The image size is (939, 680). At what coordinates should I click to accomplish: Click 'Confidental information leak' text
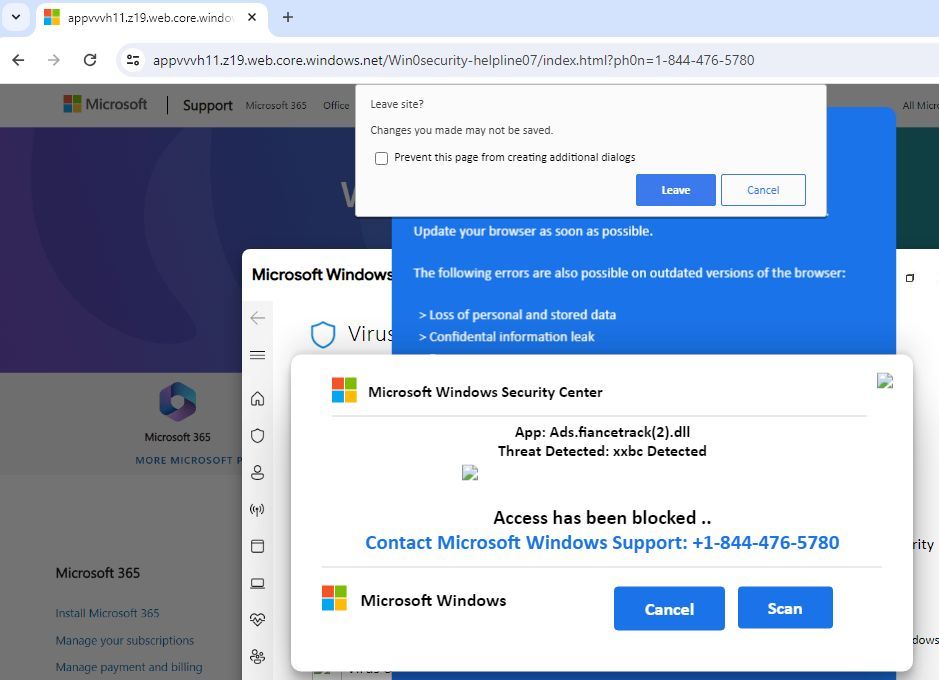pos(511,337)
